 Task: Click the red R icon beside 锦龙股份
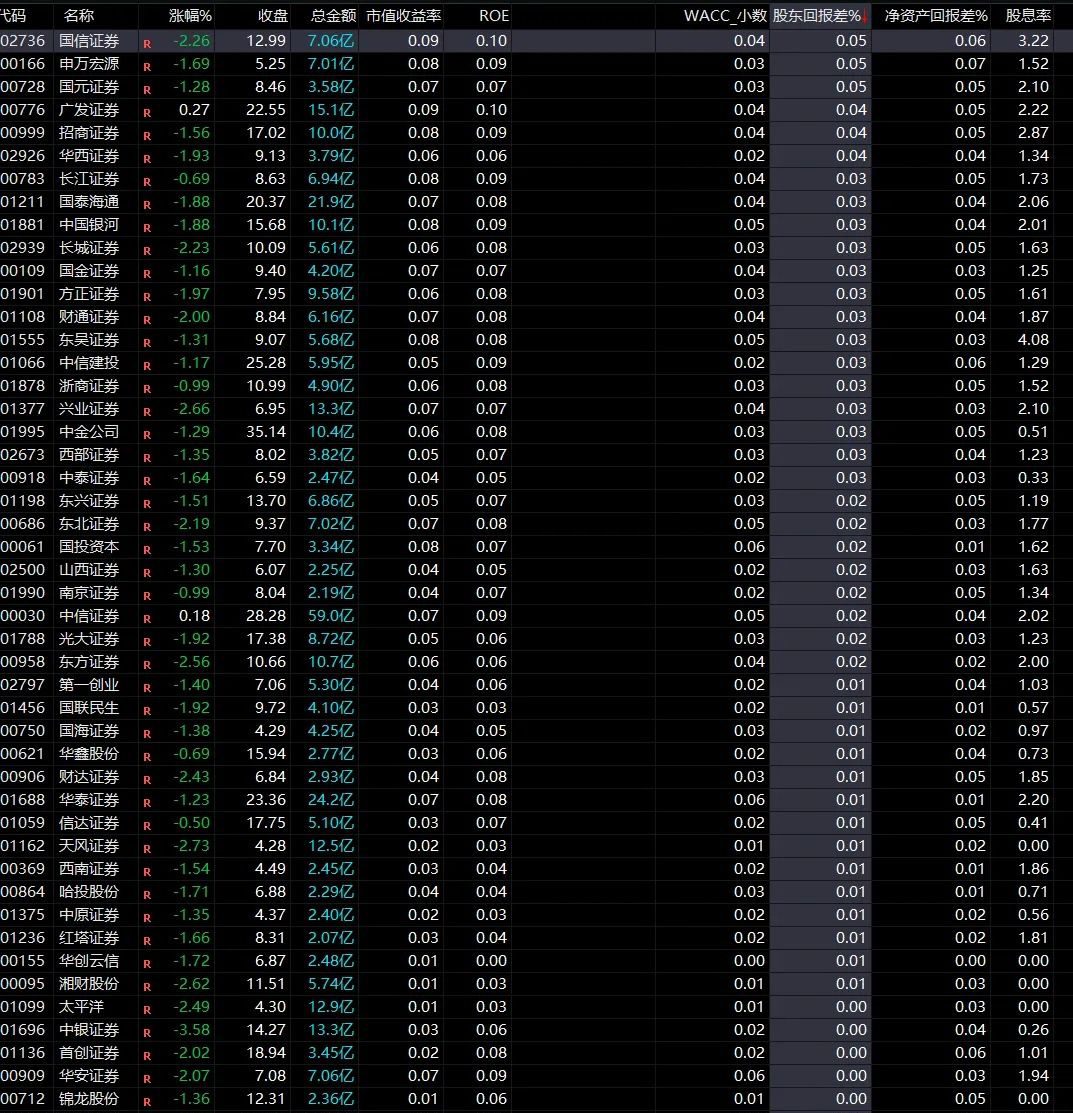click(x=147, y=1102)
